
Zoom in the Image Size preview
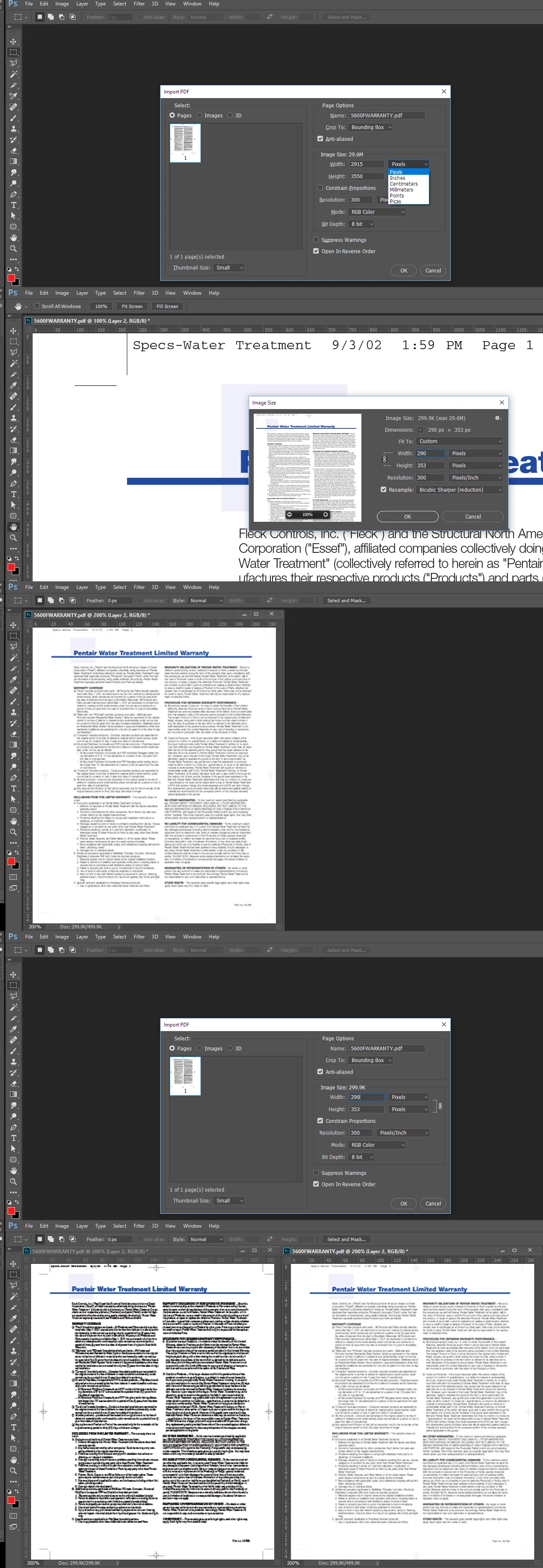pos(325,514)
